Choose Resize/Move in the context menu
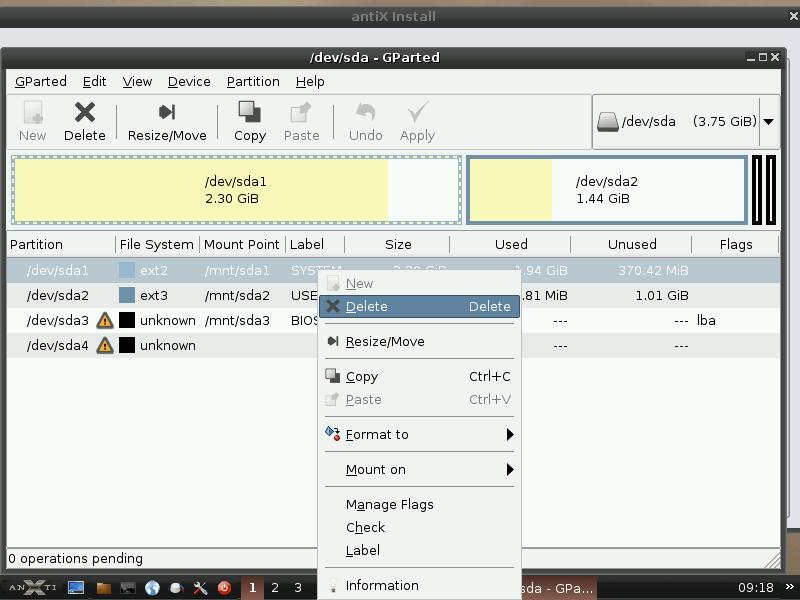Image resolution: width=800 pixels, height=600 pixels. click(419, 341)
